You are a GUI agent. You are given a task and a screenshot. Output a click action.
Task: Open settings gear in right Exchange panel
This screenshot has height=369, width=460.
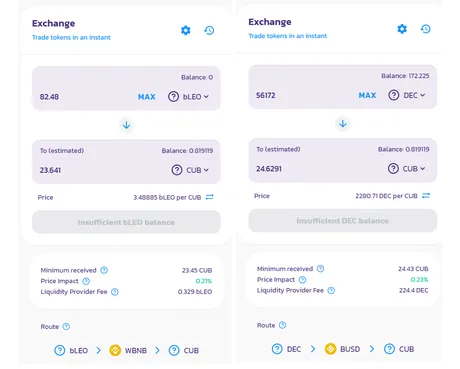(402, 29)
